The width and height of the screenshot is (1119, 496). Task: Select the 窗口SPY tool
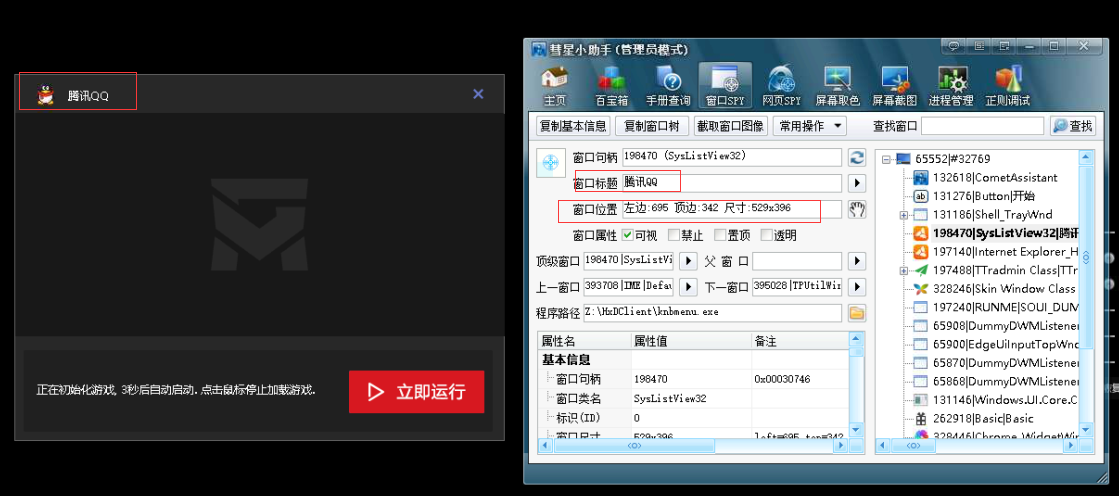coord(725,86)
